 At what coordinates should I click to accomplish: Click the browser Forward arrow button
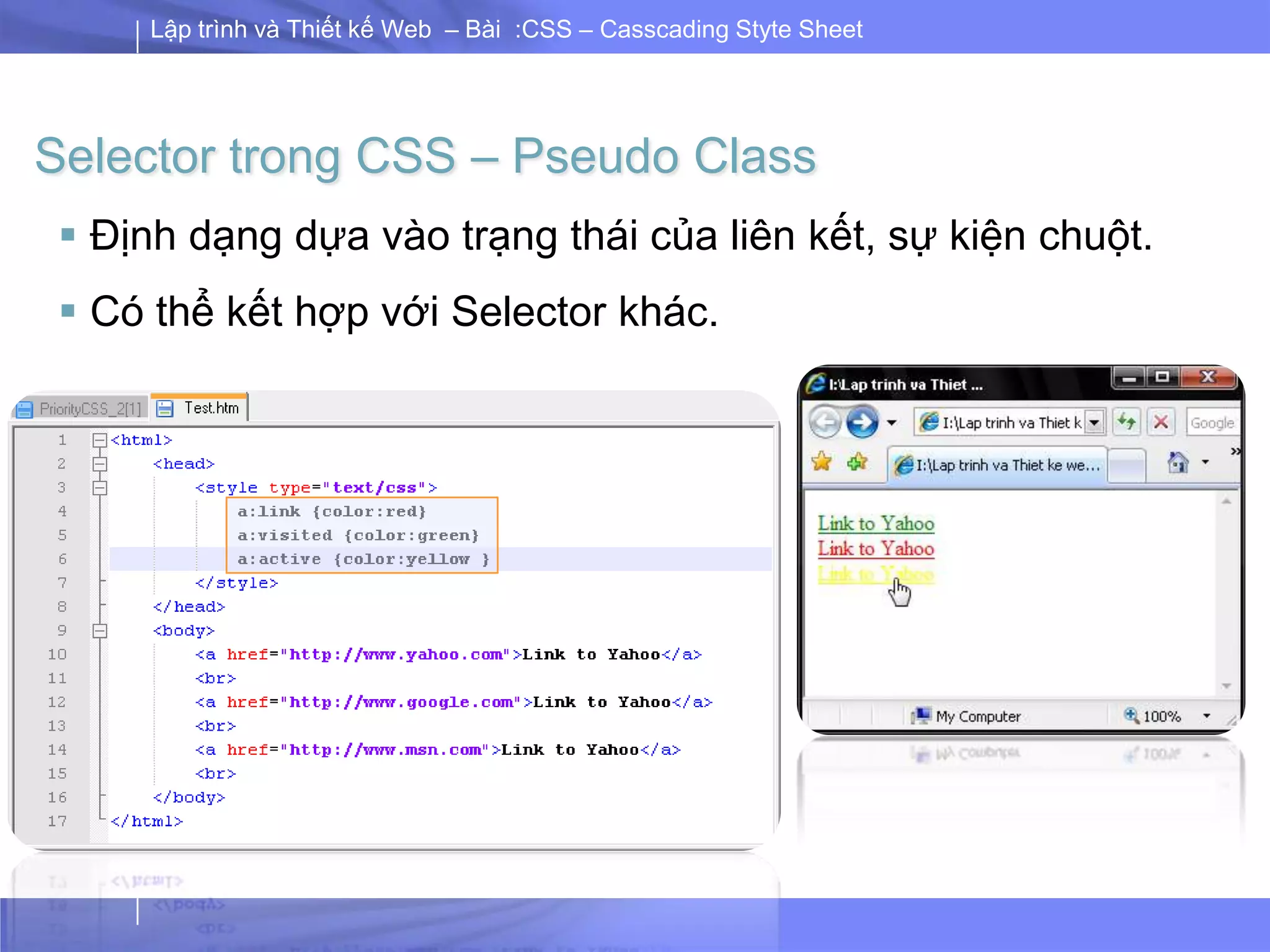(x=863, y=422)
